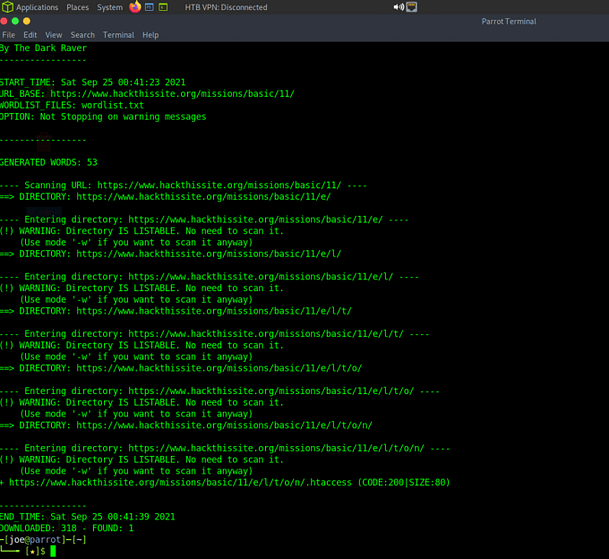This screenshot has height=559, width=609.
Task: Click the yellow window control button
Action: (26, 21)
